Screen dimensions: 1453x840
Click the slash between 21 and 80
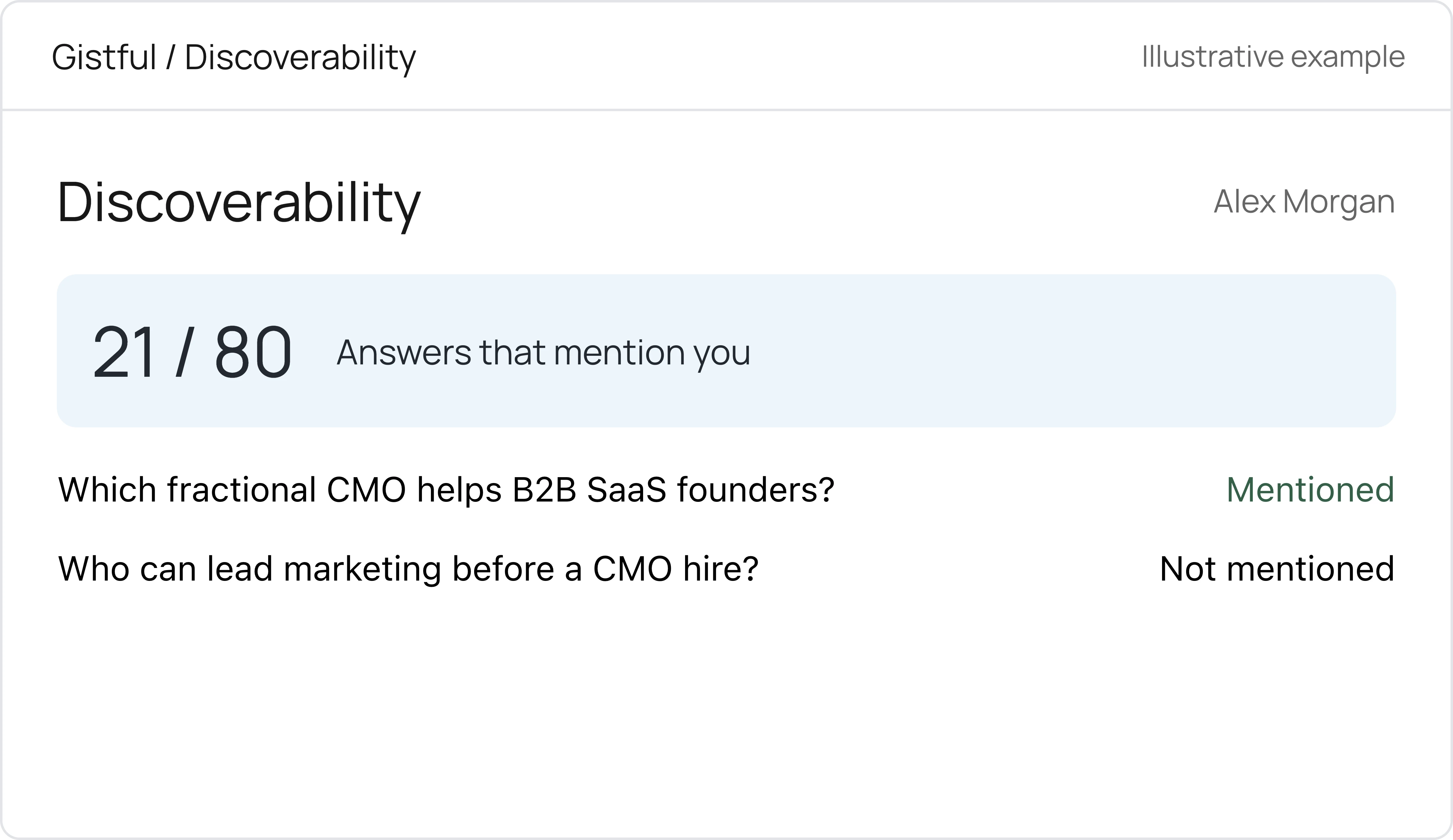185,352
